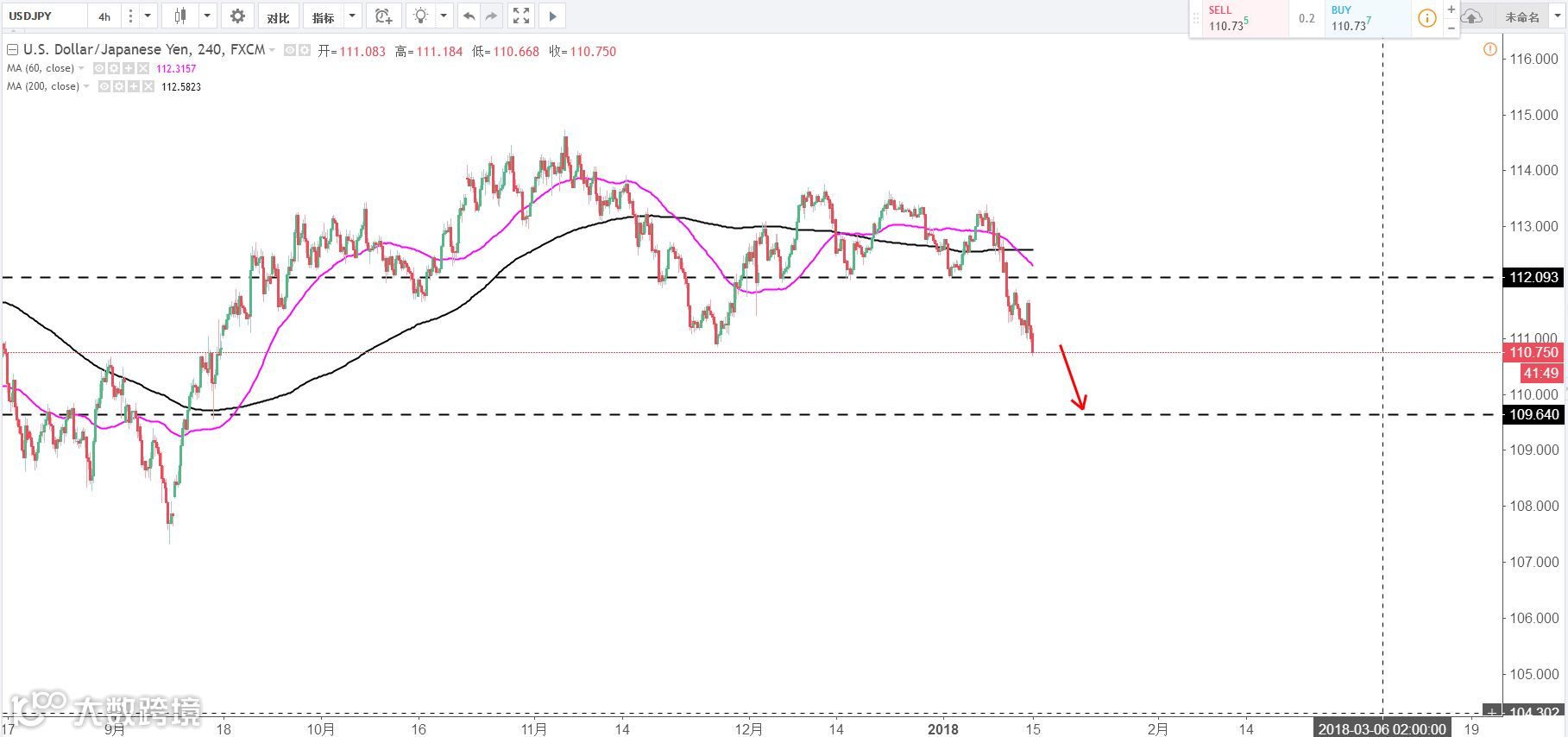Click the date label 2018-03-06 02:00:00
This screenshot has height=737, width=1568.
[1382, 729]
